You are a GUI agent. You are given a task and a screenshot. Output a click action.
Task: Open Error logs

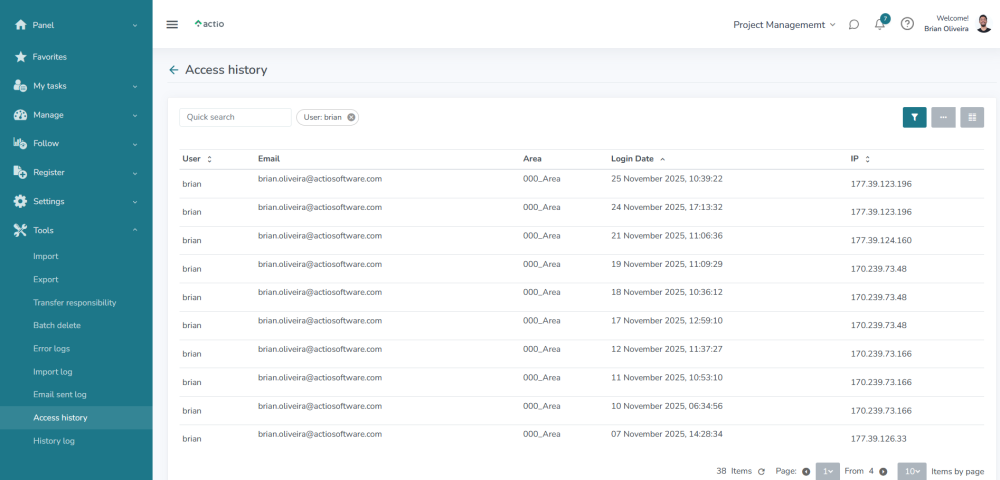coord(52,349)
